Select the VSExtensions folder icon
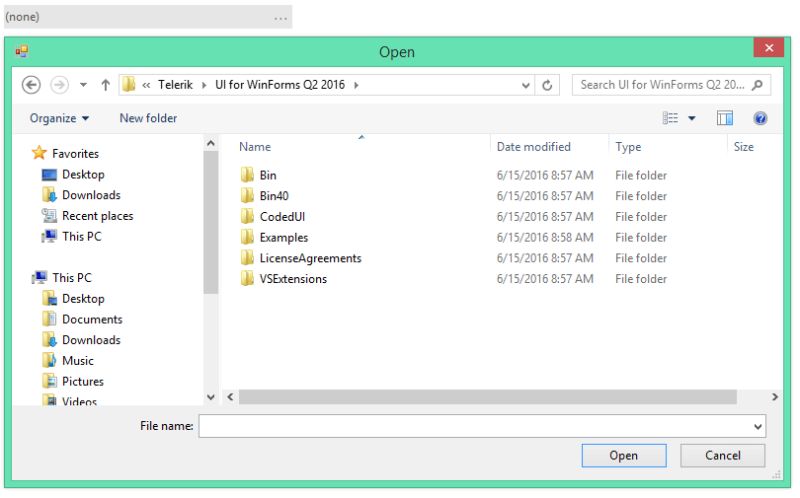This screenshot has width=800, height=498. (247, 279)
